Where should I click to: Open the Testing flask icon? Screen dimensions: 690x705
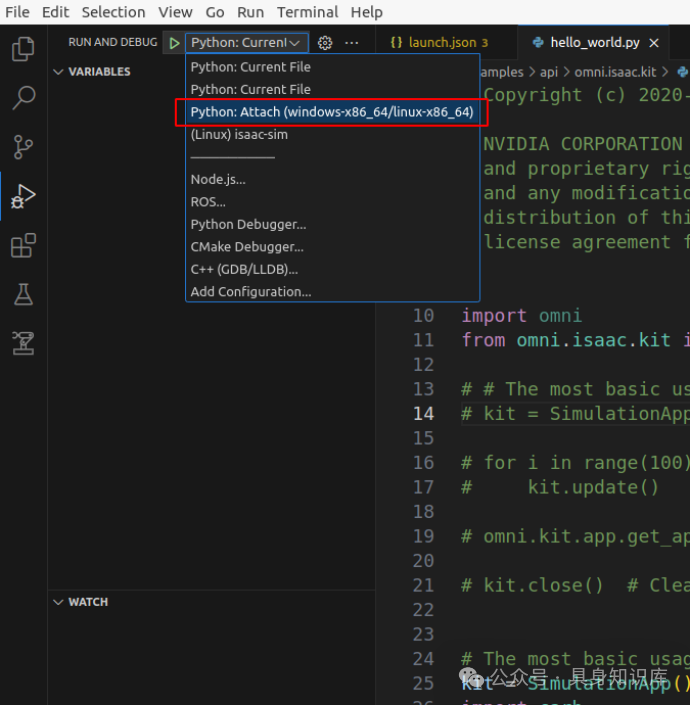pyautogui.click(x=22, y=294)
